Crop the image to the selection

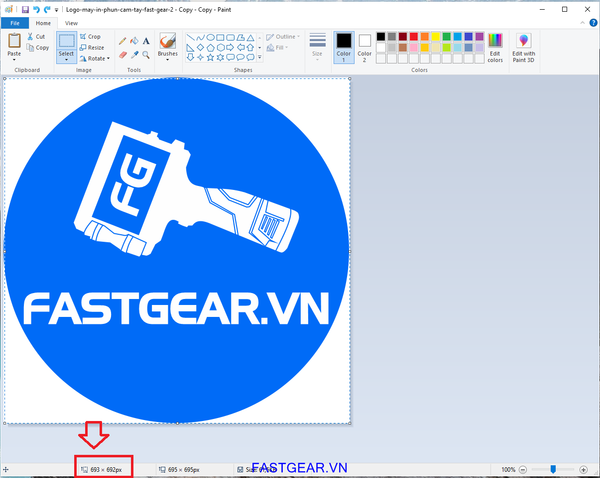click(x=90, y=36)
